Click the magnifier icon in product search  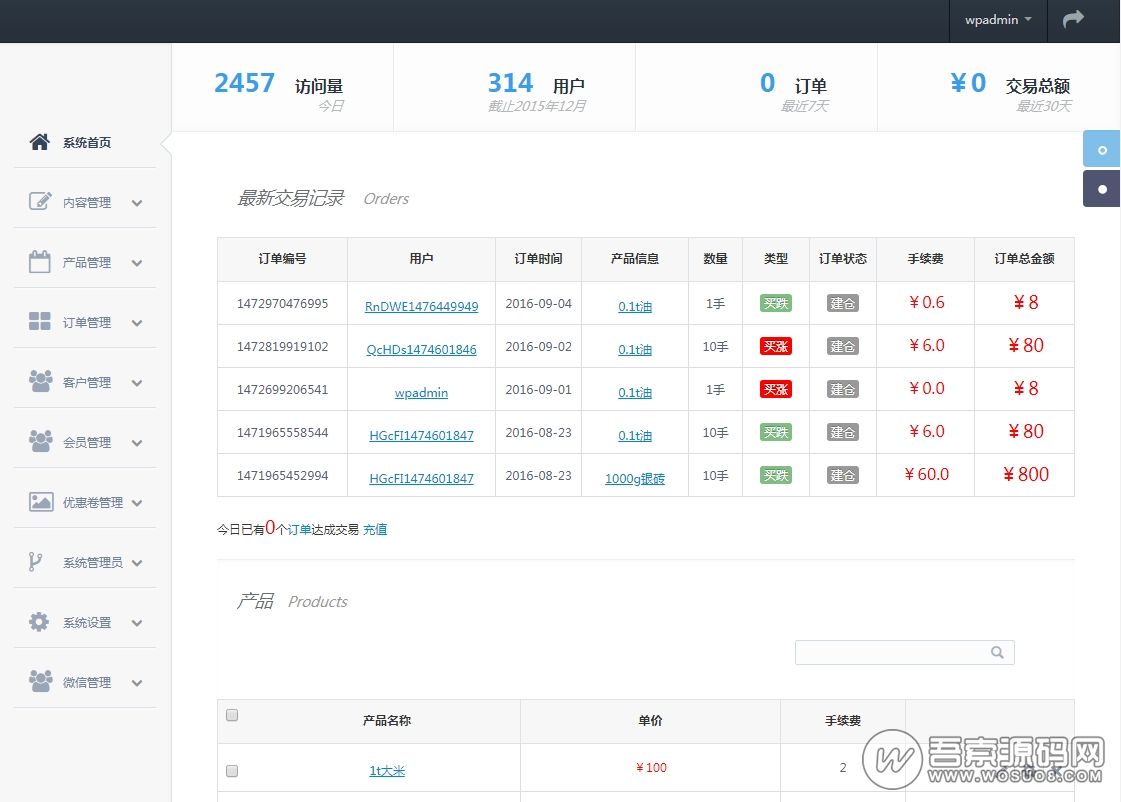point(997,652)
